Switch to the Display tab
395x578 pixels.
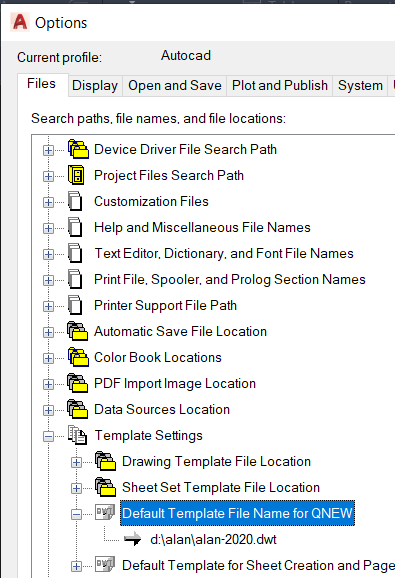pyautogui.click(x=95, y=86)
